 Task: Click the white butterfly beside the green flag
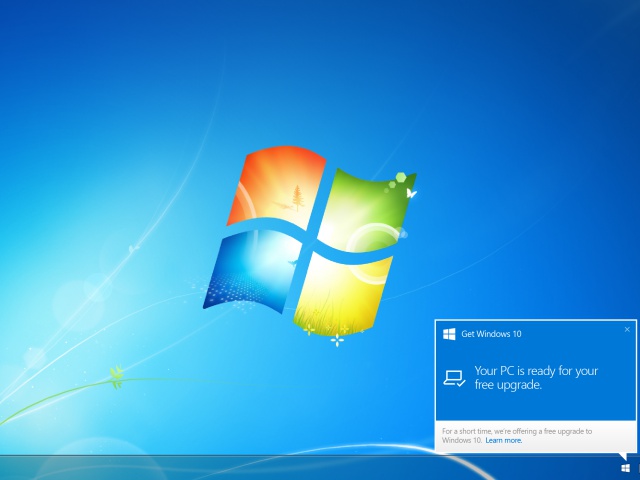(411, 193)
